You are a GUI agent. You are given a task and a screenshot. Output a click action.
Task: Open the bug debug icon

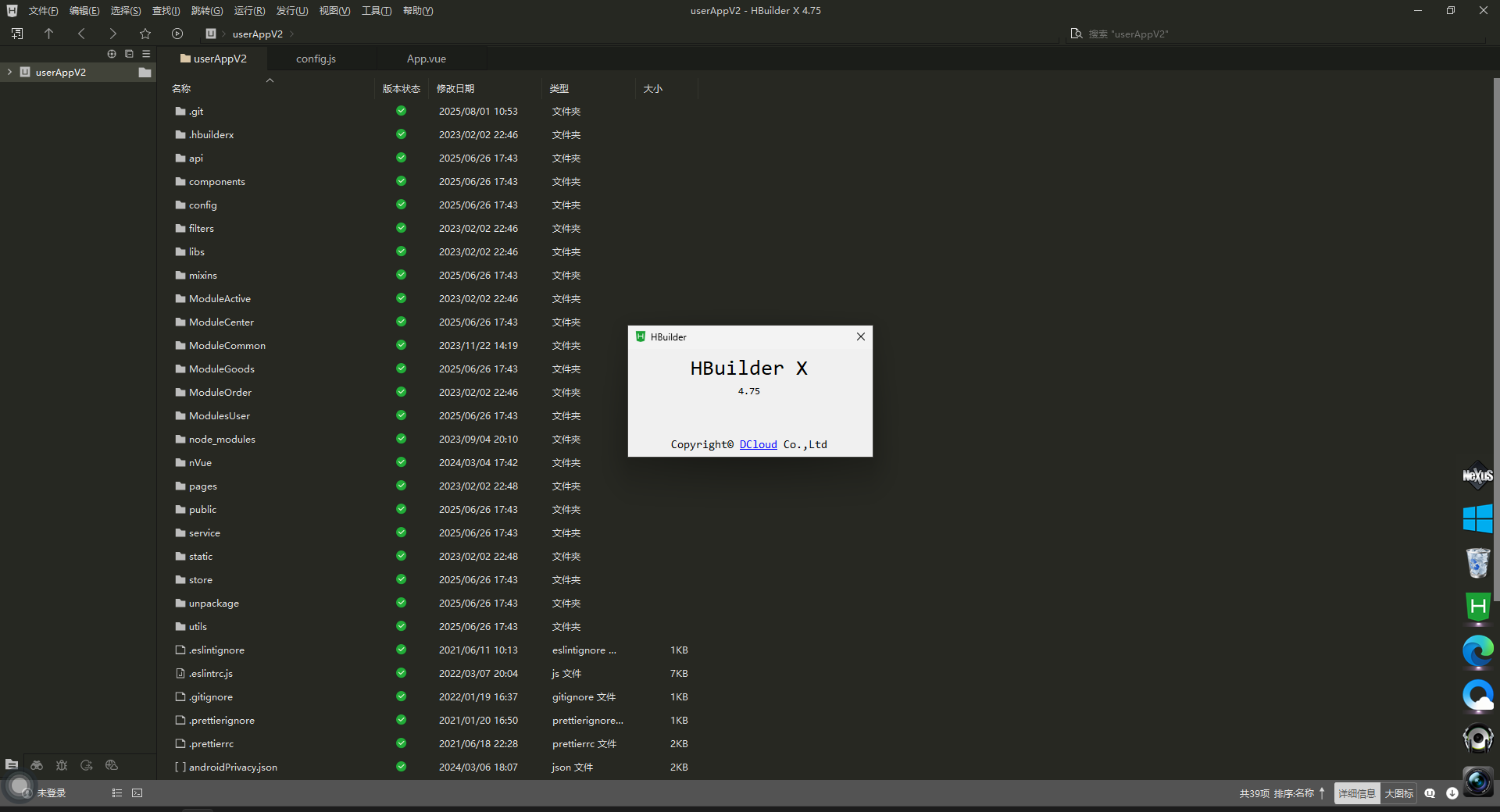[62, 765]
